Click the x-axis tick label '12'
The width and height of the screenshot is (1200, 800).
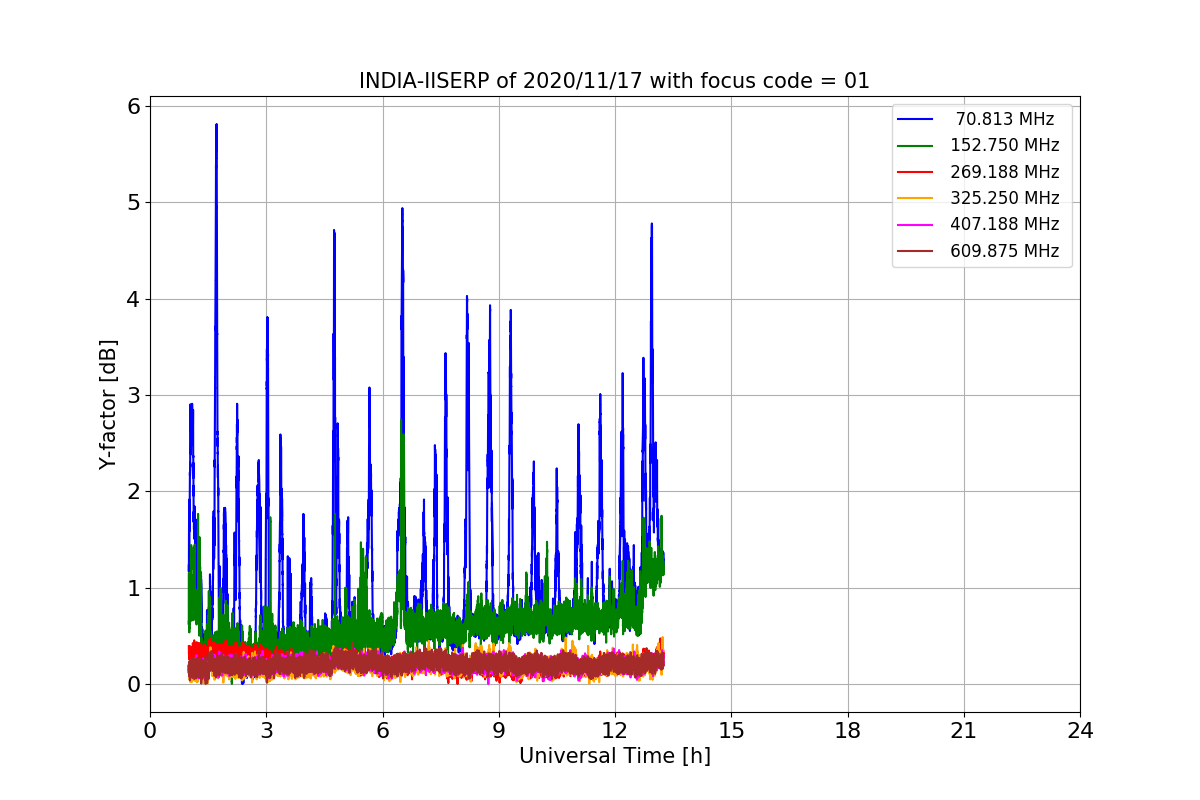click(615, 730)
